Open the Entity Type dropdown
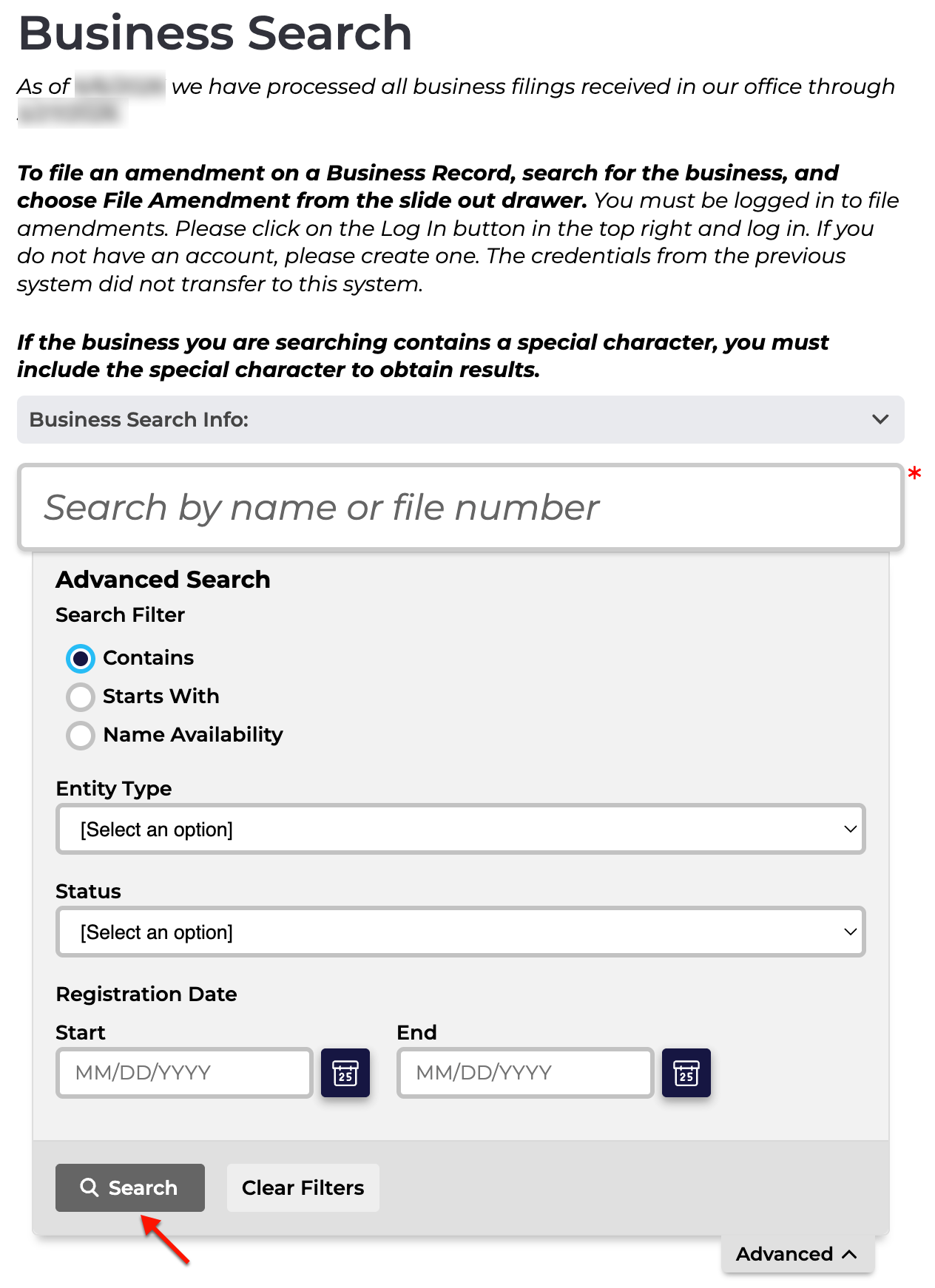This screenshot has width=935, height=1288. [x=461, y=829]
